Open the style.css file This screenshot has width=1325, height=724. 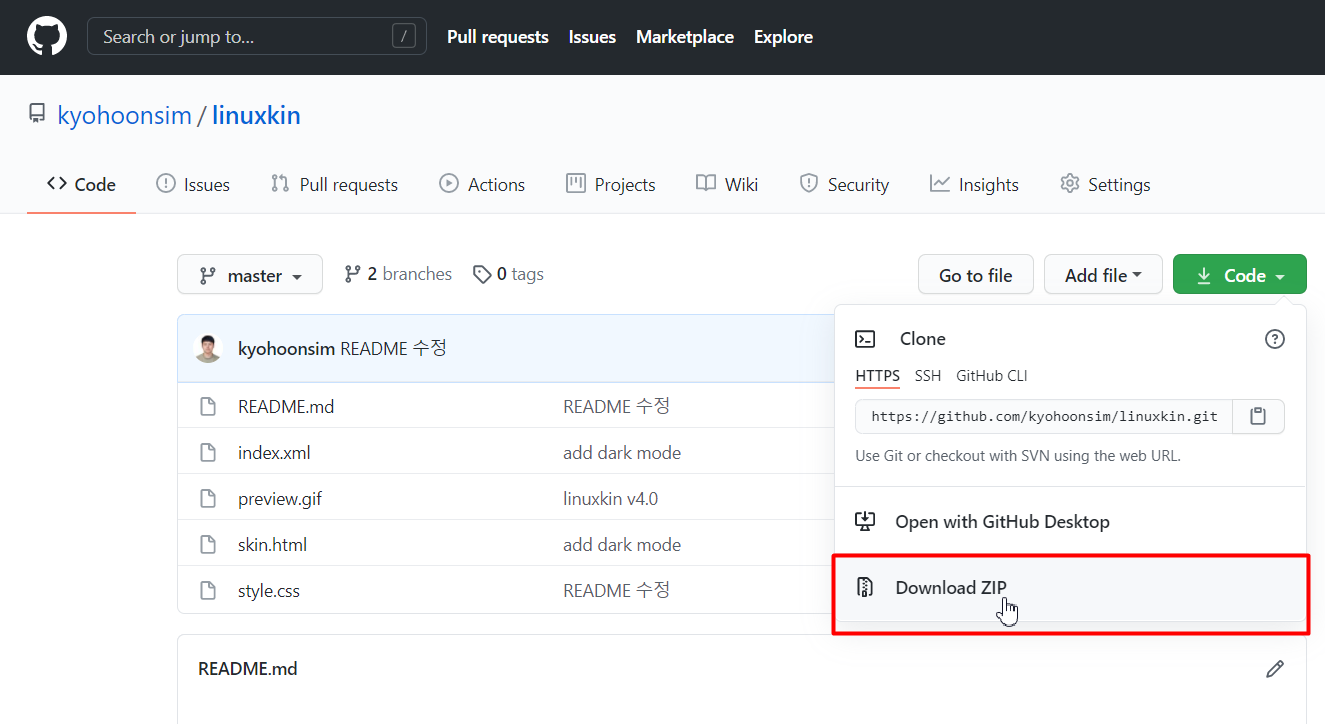[269, 591]
